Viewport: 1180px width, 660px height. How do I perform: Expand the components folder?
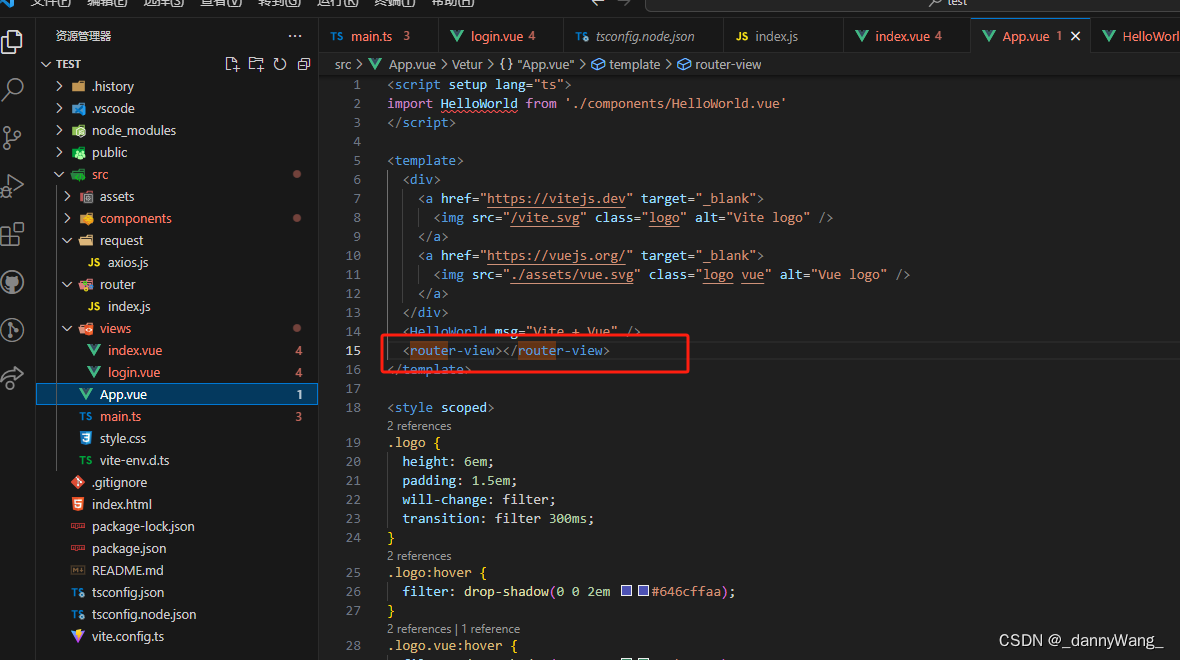[67, 218]
